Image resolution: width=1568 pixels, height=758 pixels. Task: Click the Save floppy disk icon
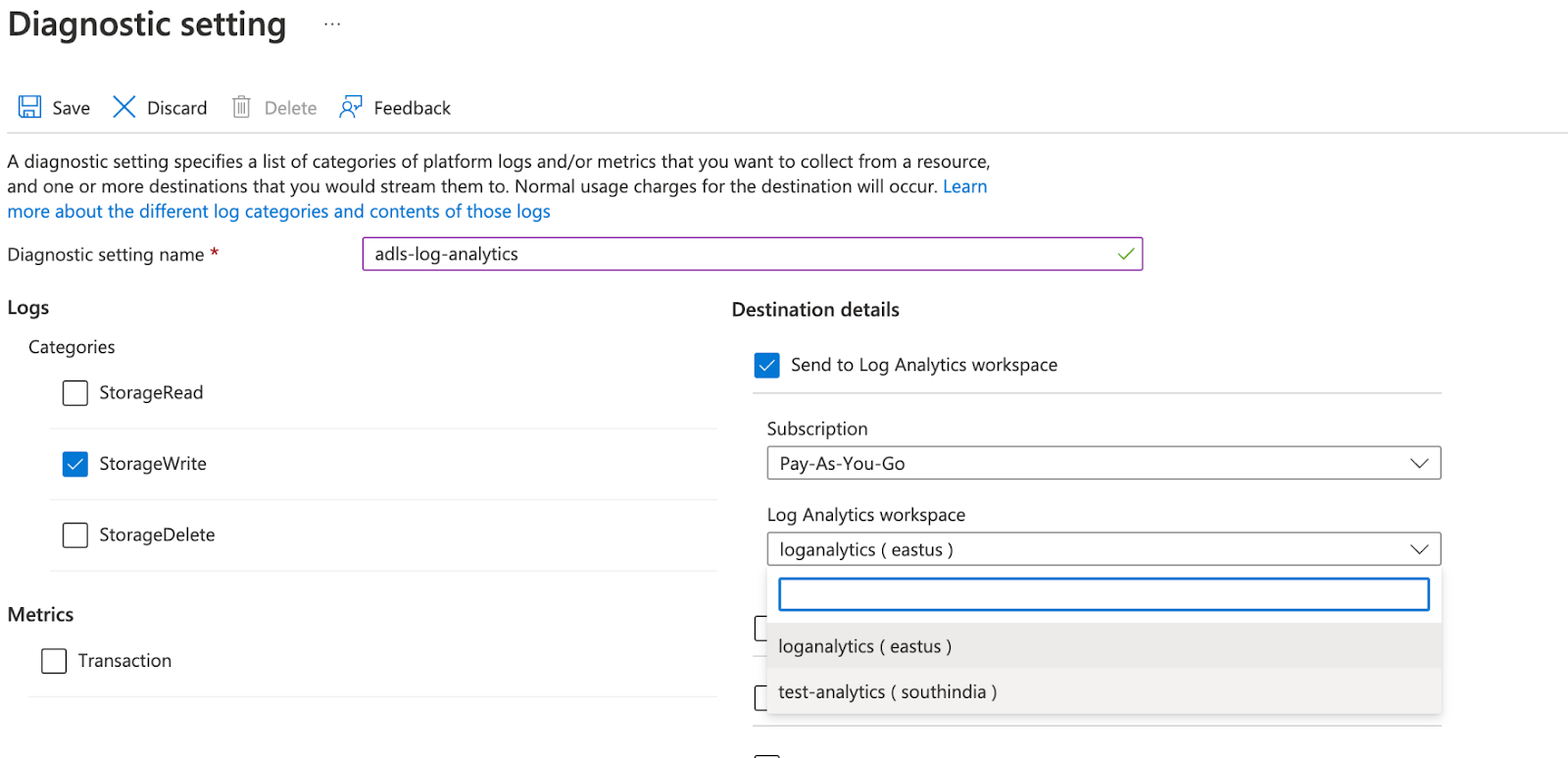click(x=30, y=107)
